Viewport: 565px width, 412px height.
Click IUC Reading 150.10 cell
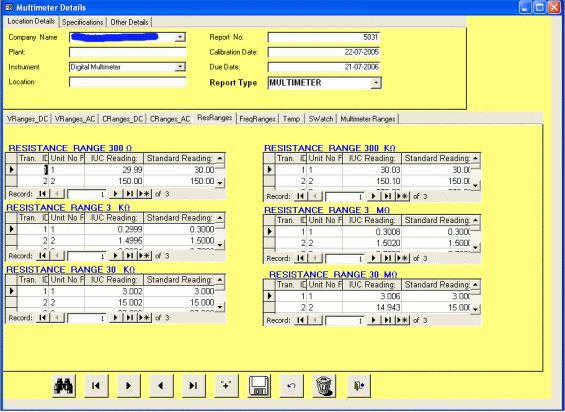pos(372,181)
